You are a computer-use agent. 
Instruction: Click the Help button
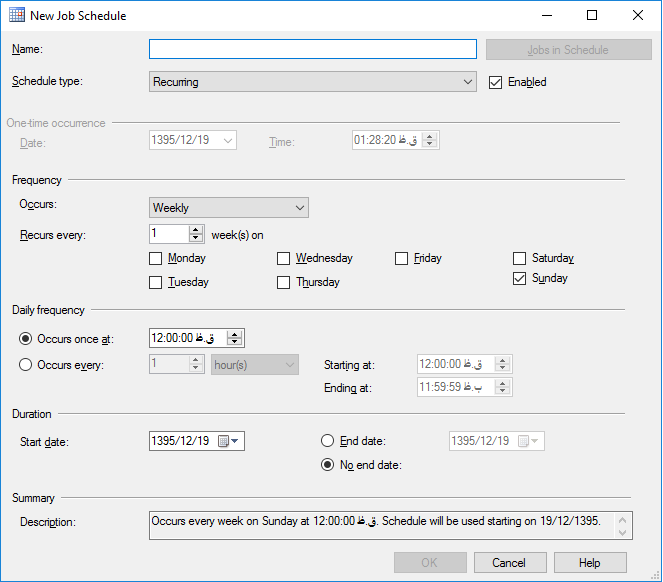590,562
